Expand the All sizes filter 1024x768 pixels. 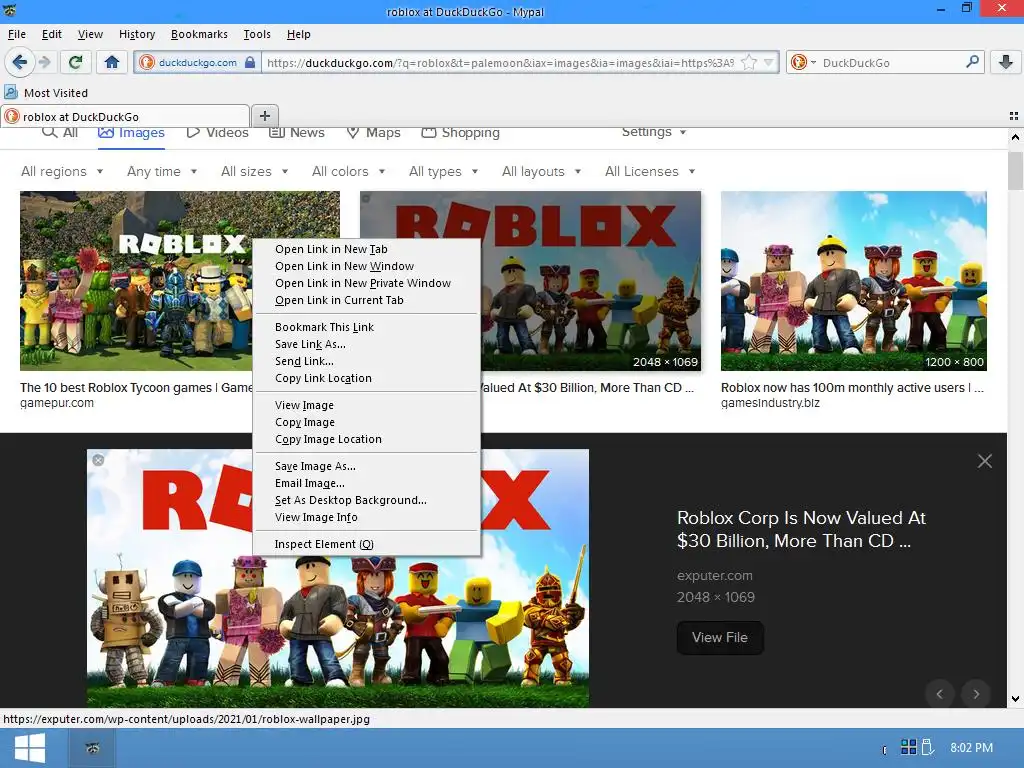pyautogui.click(x=255, y=171)
